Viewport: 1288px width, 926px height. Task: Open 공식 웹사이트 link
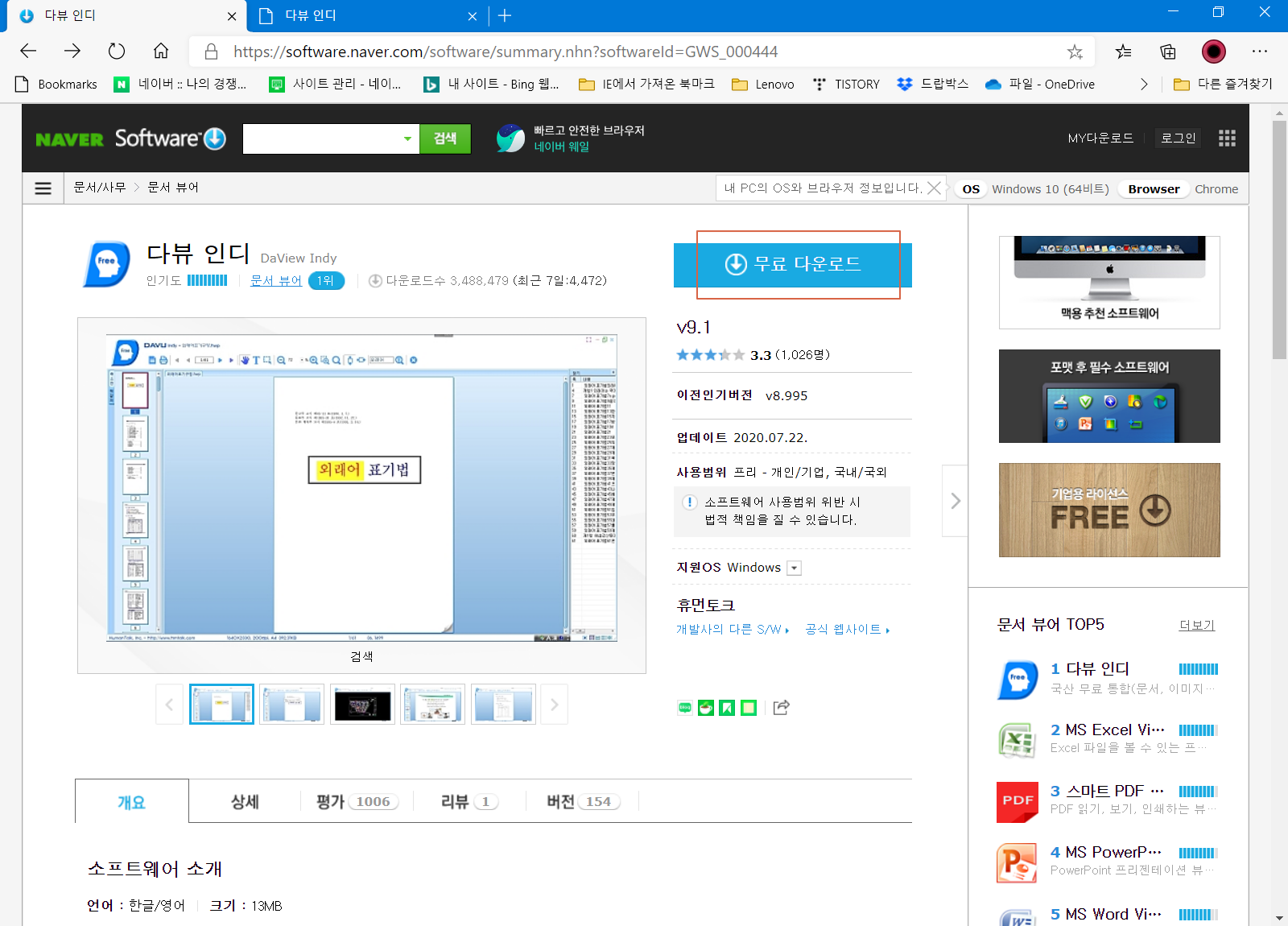[848, 630]
